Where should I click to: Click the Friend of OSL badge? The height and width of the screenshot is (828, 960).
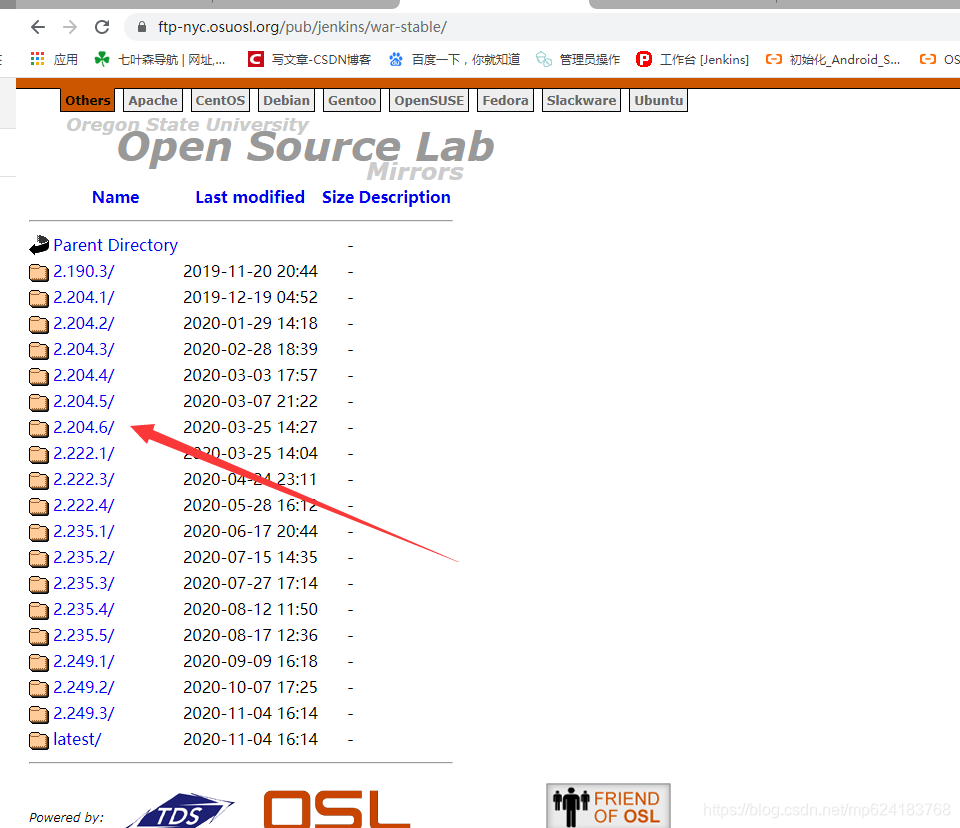click(x=607, y=803)
